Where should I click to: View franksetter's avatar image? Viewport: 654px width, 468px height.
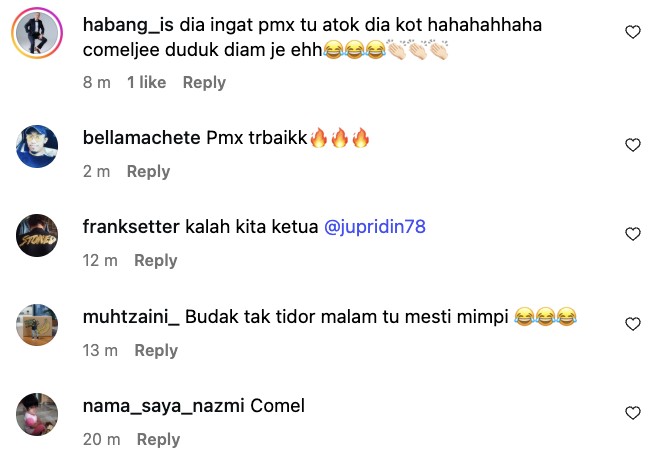pyautogui.click(x=37, y=235)
